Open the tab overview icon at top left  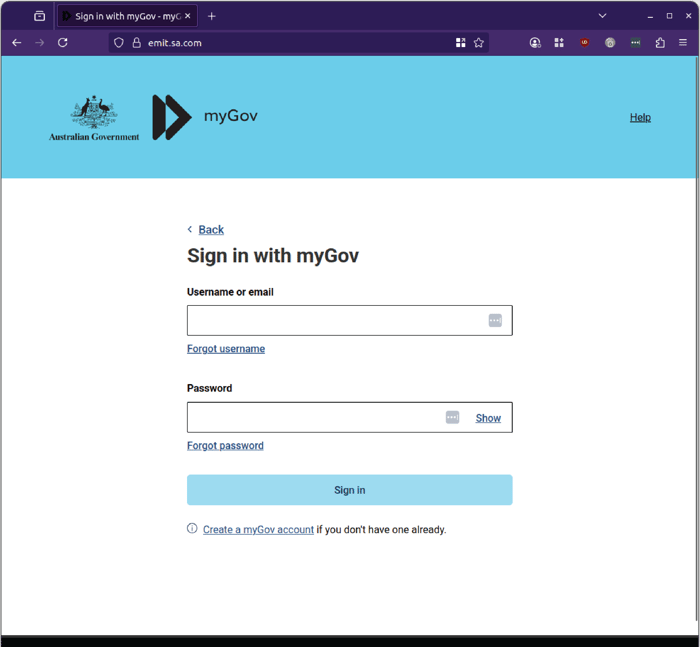[x=39, y=16]
